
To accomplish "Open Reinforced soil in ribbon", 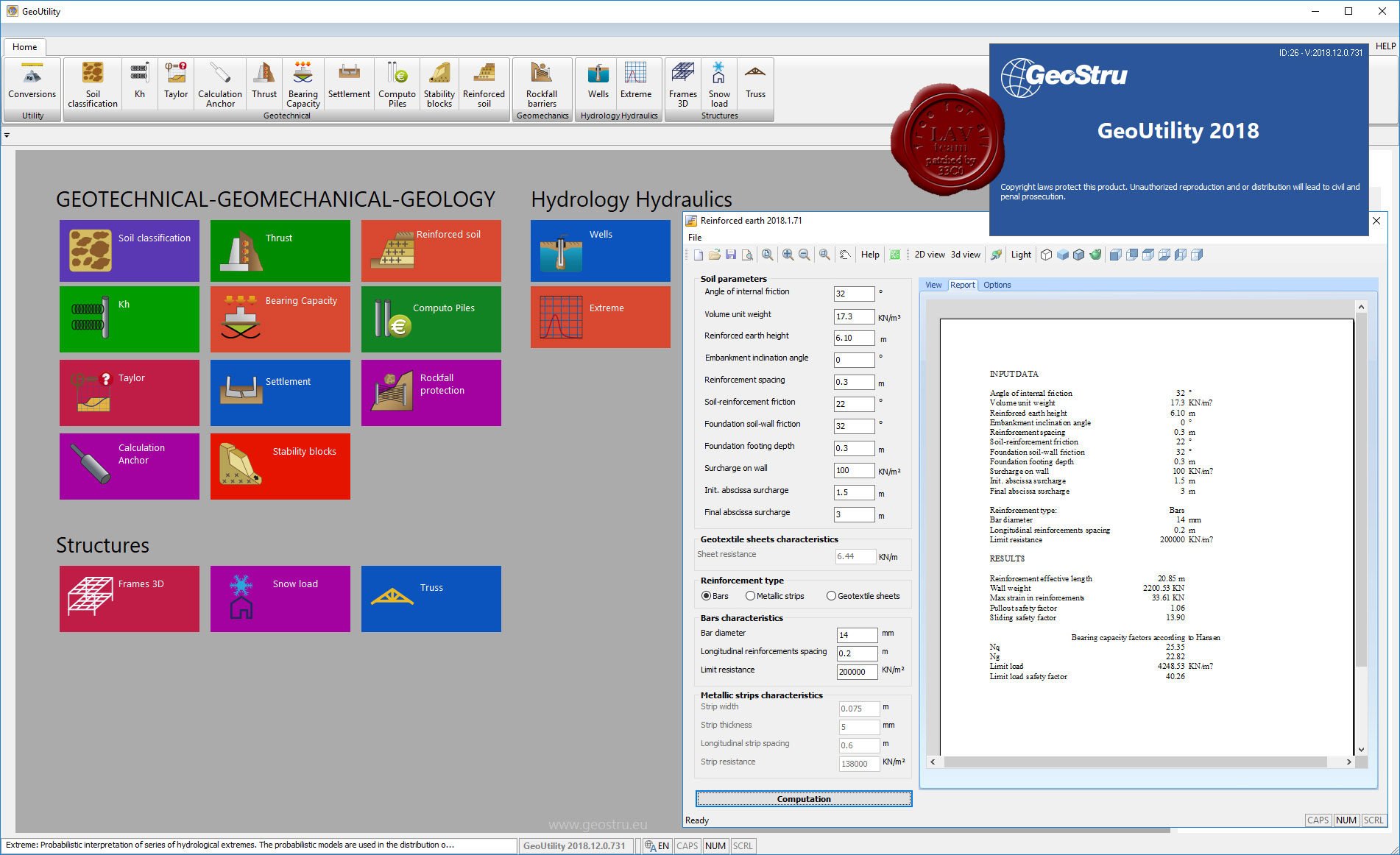I will pos(484,84).
